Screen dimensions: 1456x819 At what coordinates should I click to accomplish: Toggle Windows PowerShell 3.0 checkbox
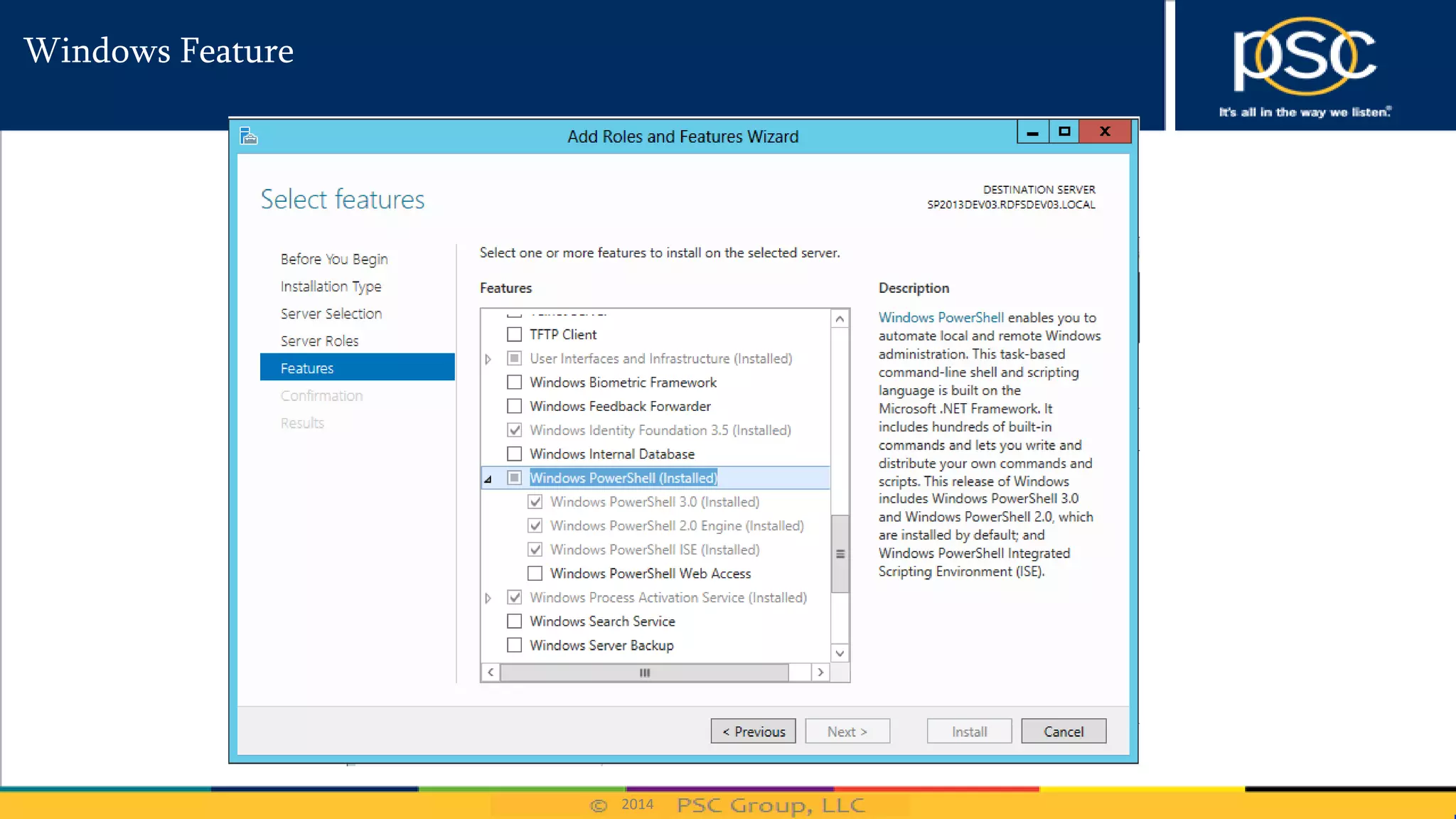click(535, 502)
